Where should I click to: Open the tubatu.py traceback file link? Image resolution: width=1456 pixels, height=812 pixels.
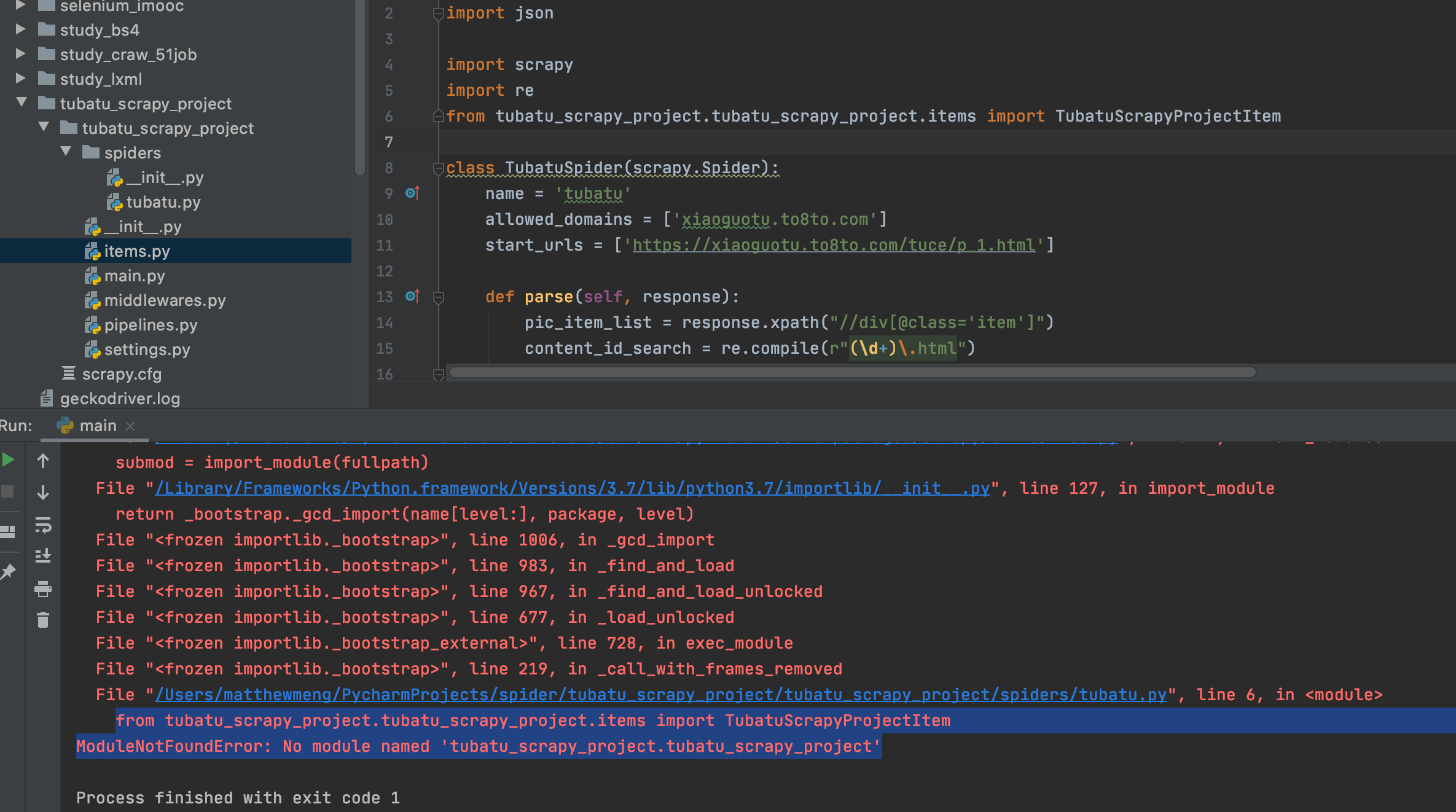(660, 695)
